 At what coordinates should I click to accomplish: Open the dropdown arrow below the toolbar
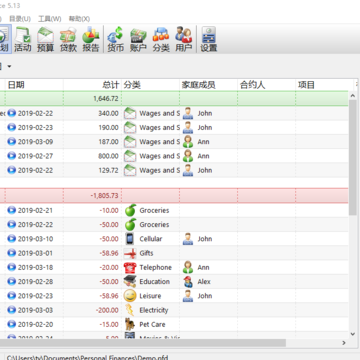click(9, 67)
